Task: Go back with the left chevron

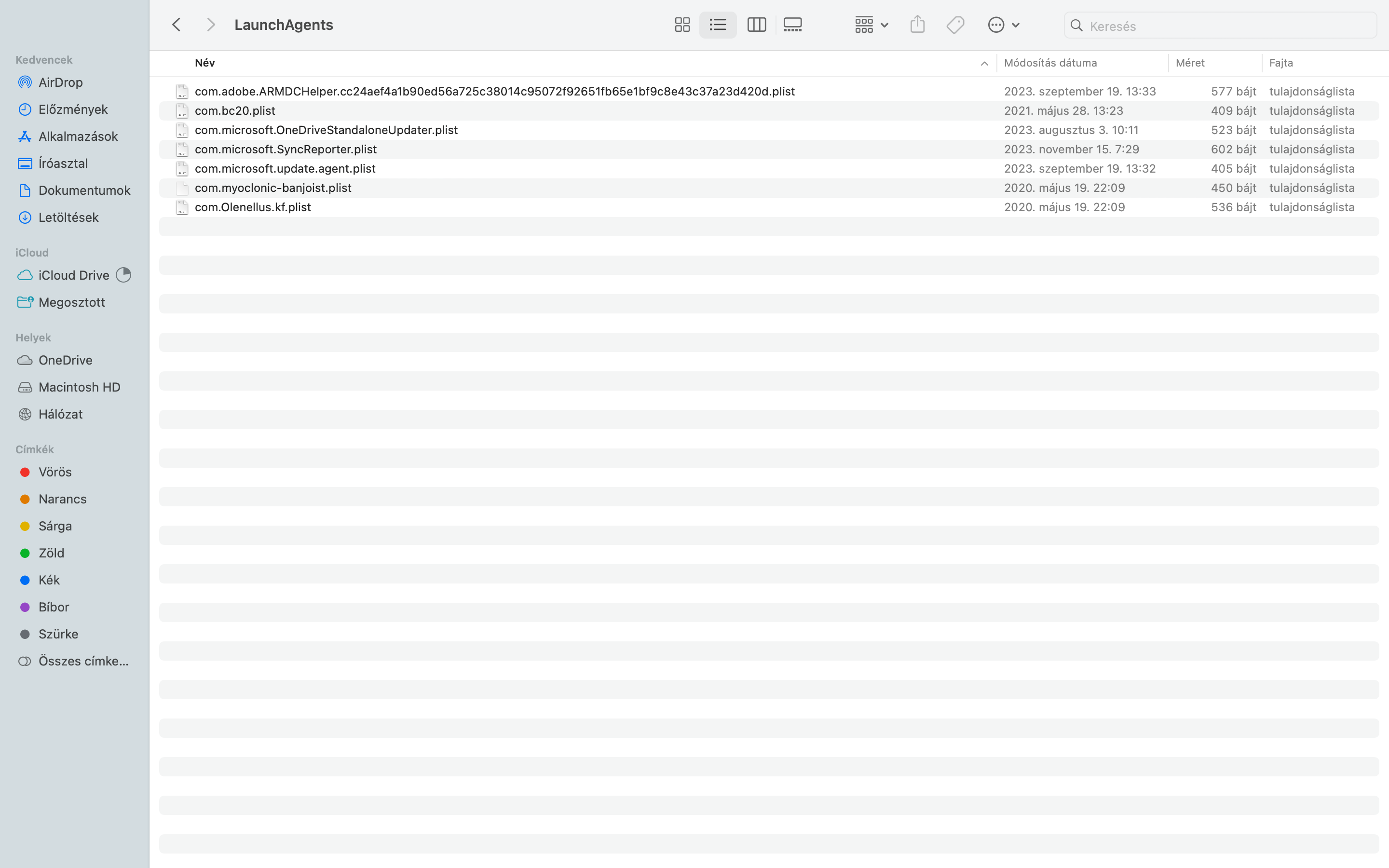Action: (177, 25)
